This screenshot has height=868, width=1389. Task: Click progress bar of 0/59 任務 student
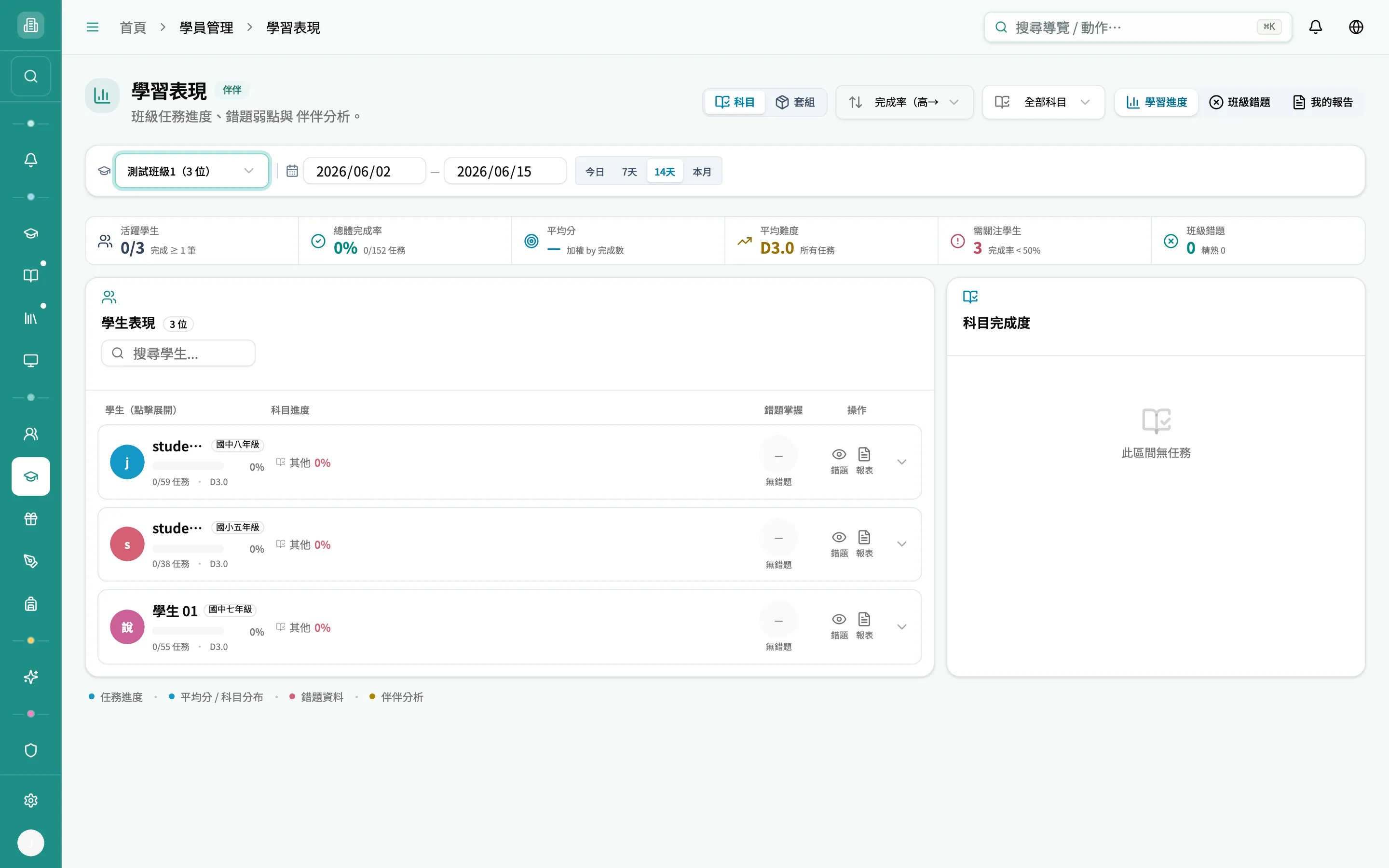pos(188,466)
